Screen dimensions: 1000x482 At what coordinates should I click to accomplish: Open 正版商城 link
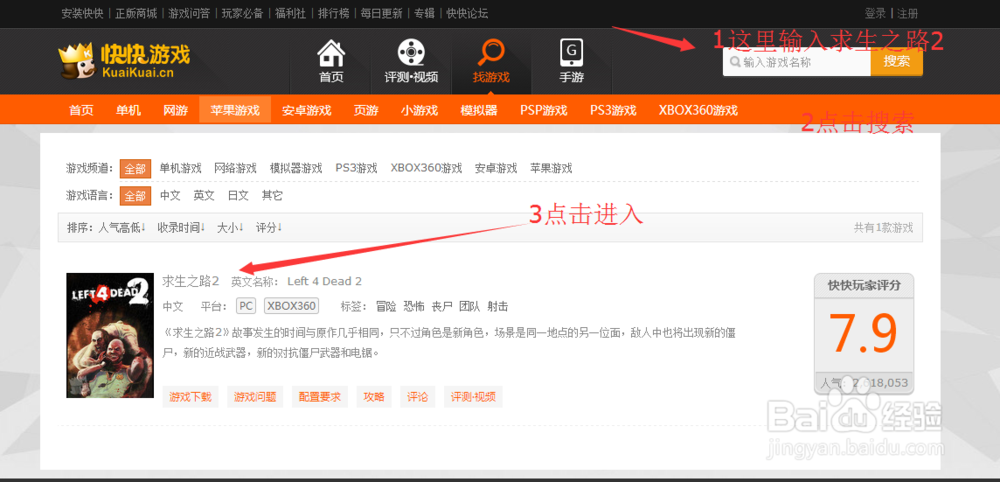tap(136, 13)
